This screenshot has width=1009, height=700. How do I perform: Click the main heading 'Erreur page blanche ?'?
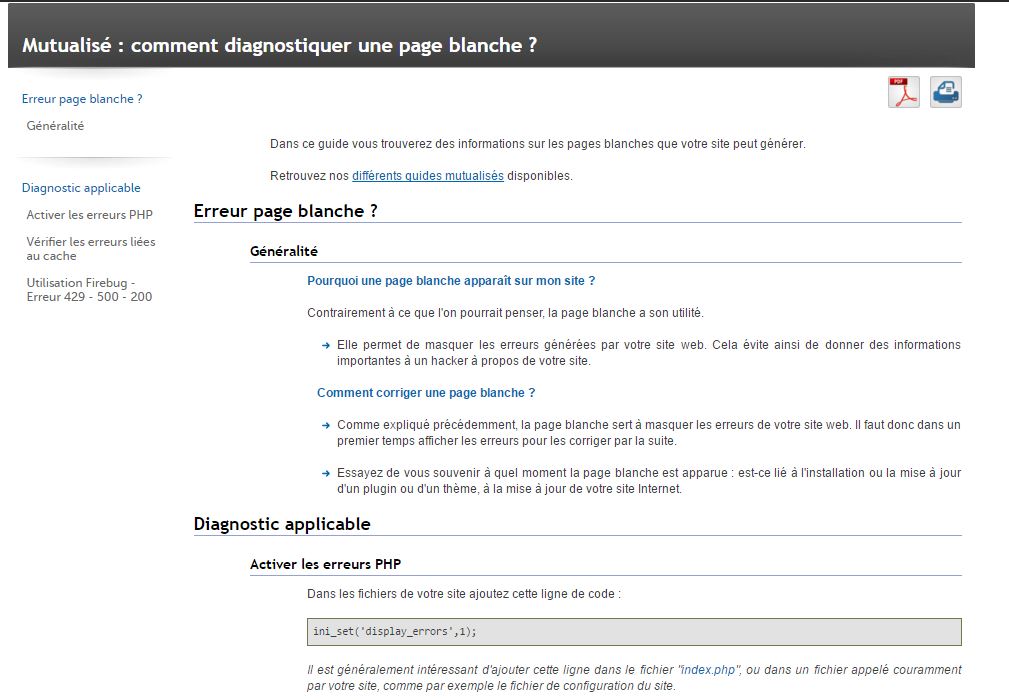(x=286, y=211)
